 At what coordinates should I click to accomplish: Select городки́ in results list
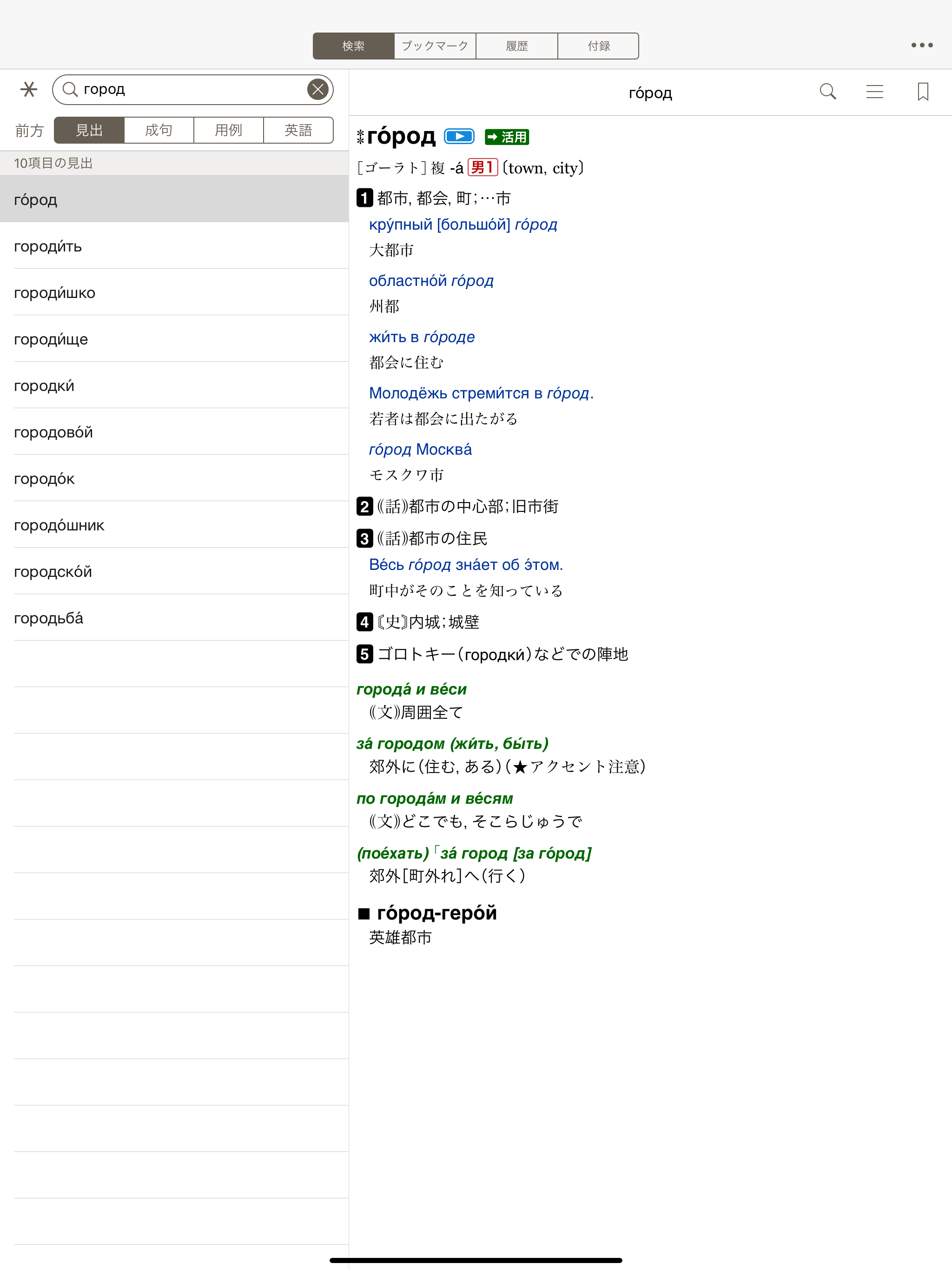click(x=175, y=385)
